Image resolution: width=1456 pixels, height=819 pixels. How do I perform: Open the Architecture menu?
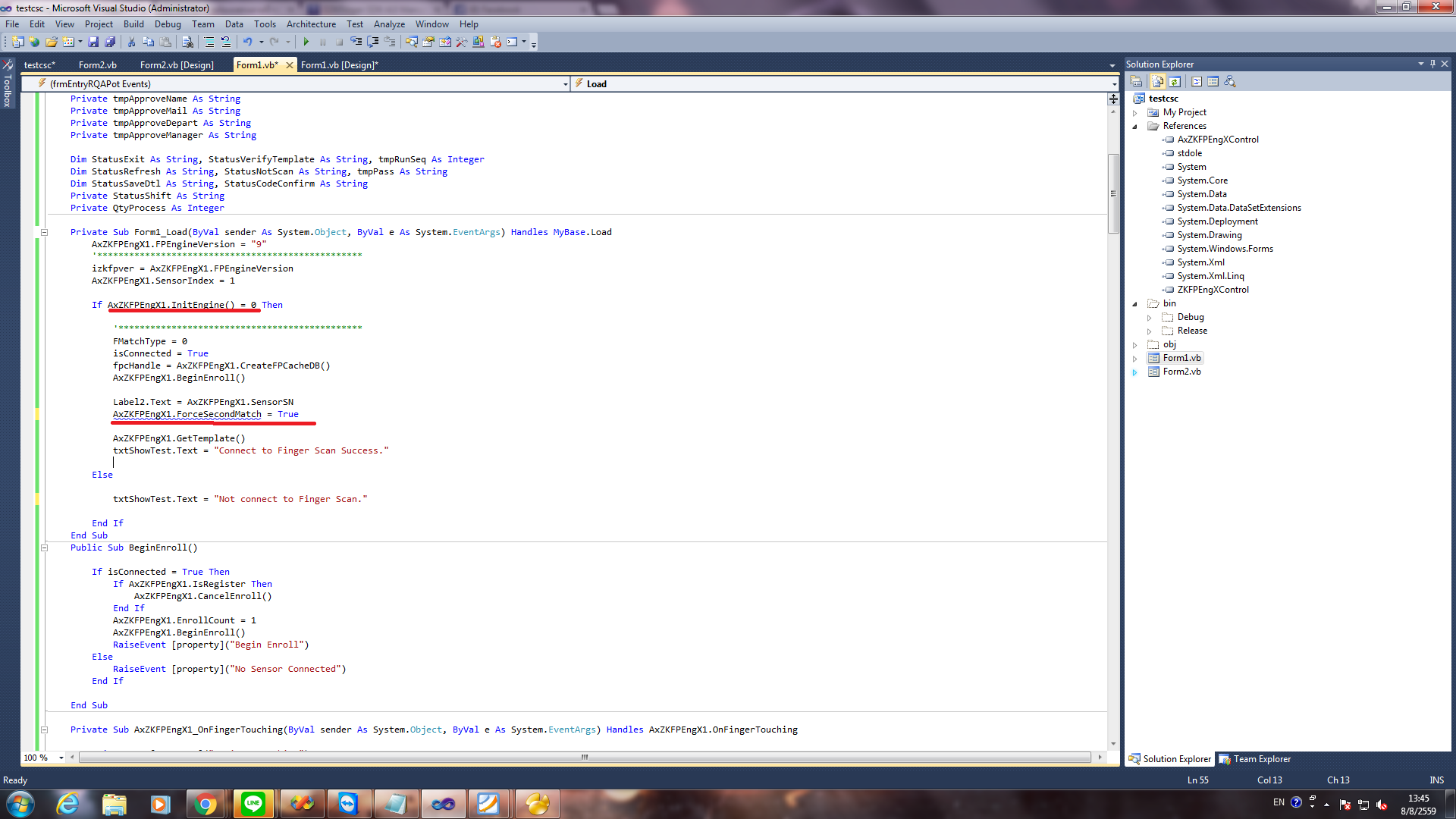(311, 24)
